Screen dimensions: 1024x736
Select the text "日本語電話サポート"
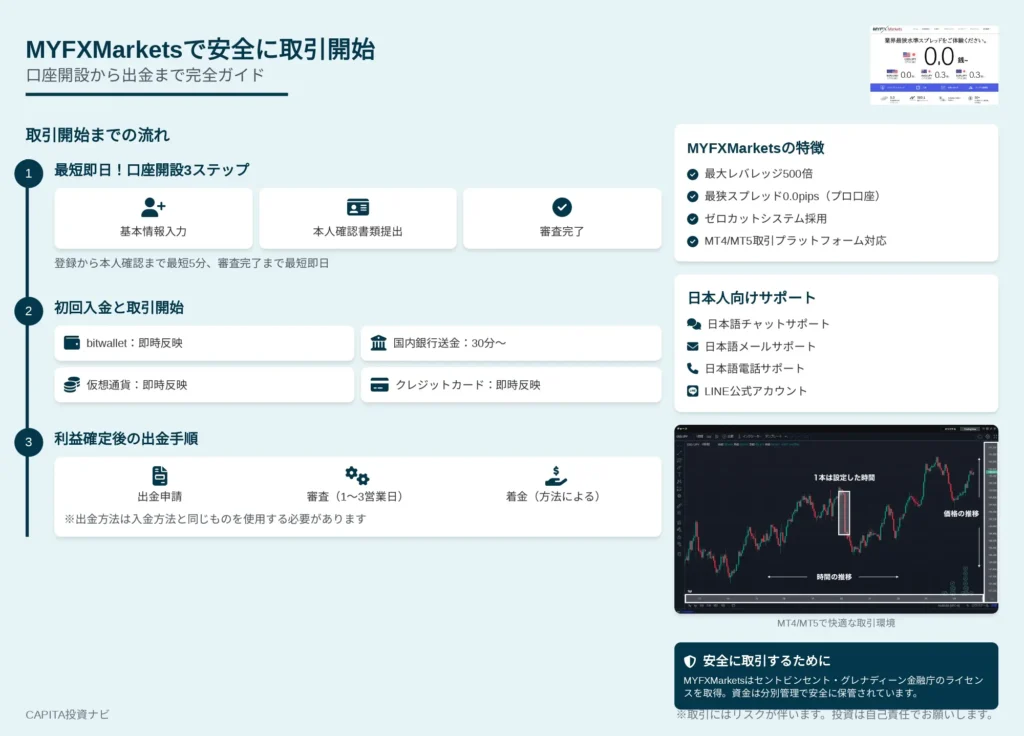coord(754,368)
